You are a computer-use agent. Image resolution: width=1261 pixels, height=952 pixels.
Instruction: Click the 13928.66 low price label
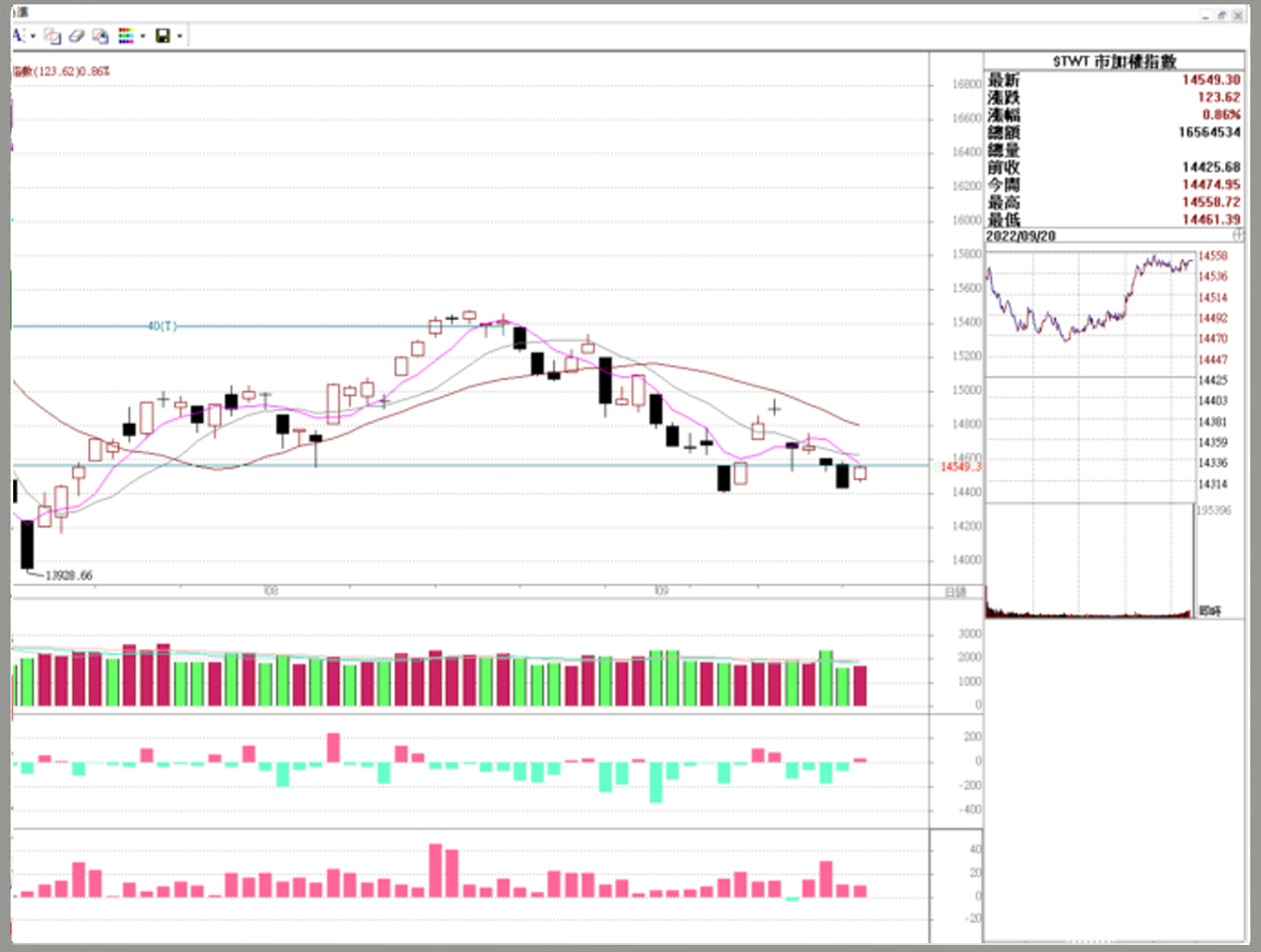[x=69, y=576]
